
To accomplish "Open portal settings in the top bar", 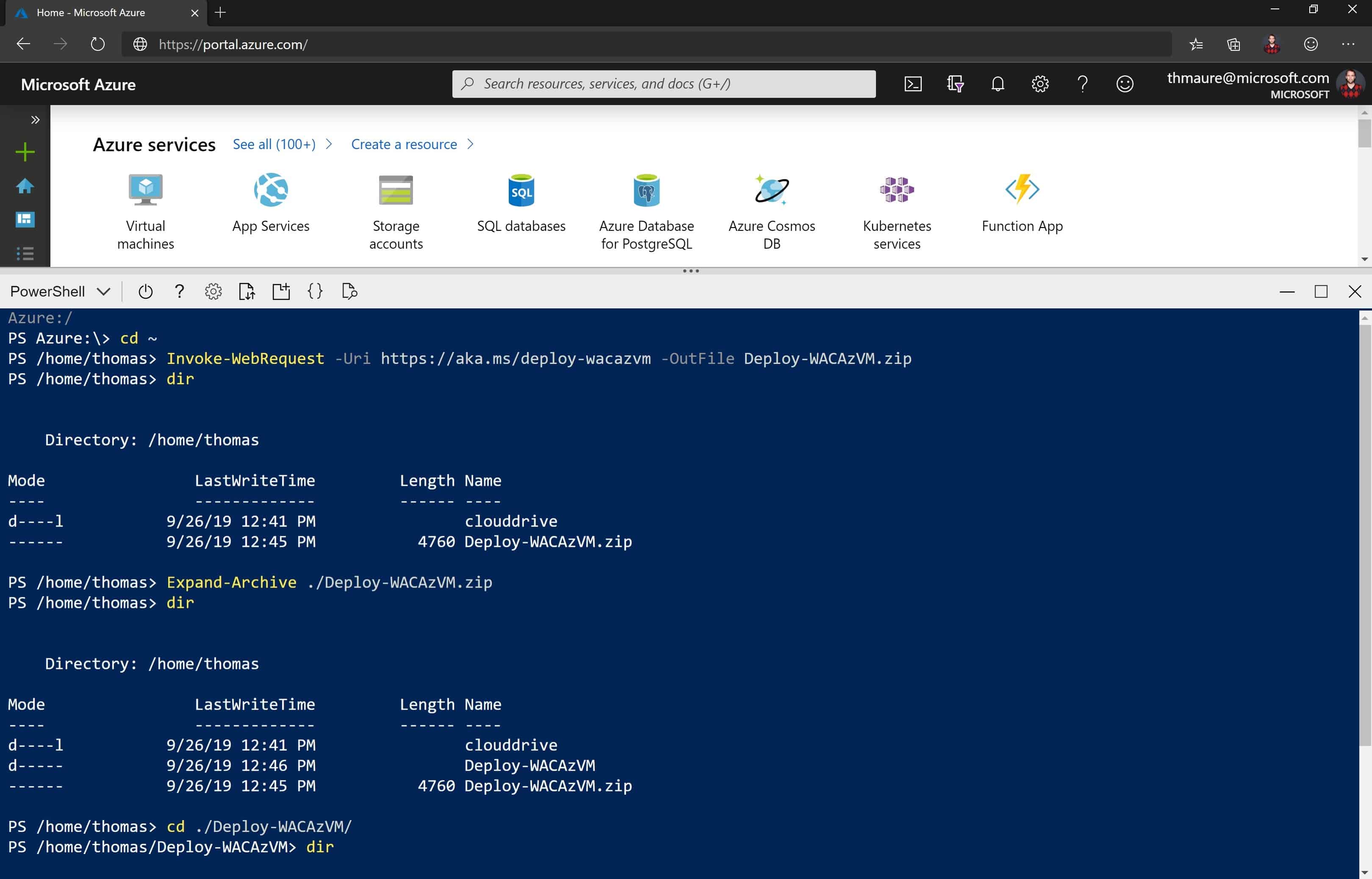I will click(x=1040, y=84).
